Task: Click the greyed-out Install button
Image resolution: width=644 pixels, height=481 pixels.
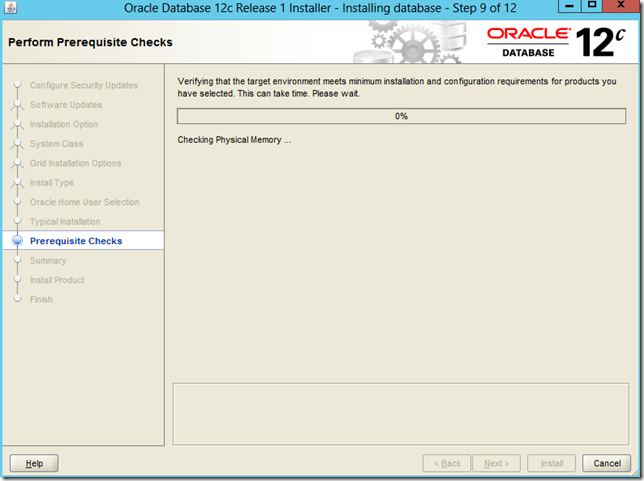Action: pyautogui.click(x=552, y=463)
